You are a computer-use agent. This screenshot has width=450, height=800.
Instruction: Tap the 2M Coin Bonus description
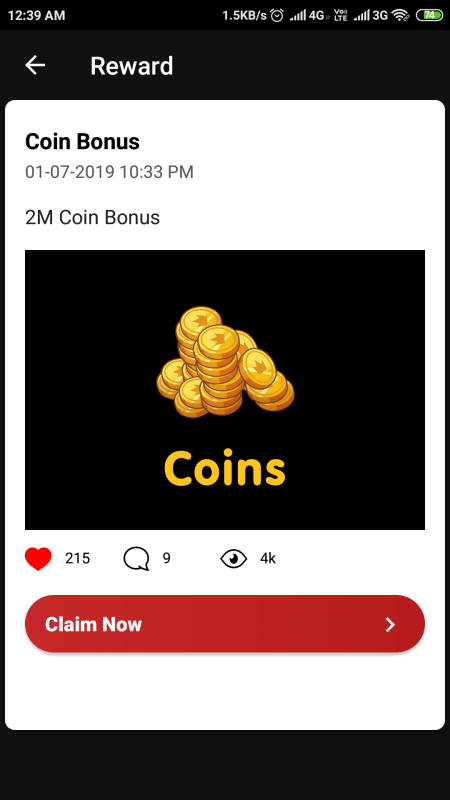92,218
